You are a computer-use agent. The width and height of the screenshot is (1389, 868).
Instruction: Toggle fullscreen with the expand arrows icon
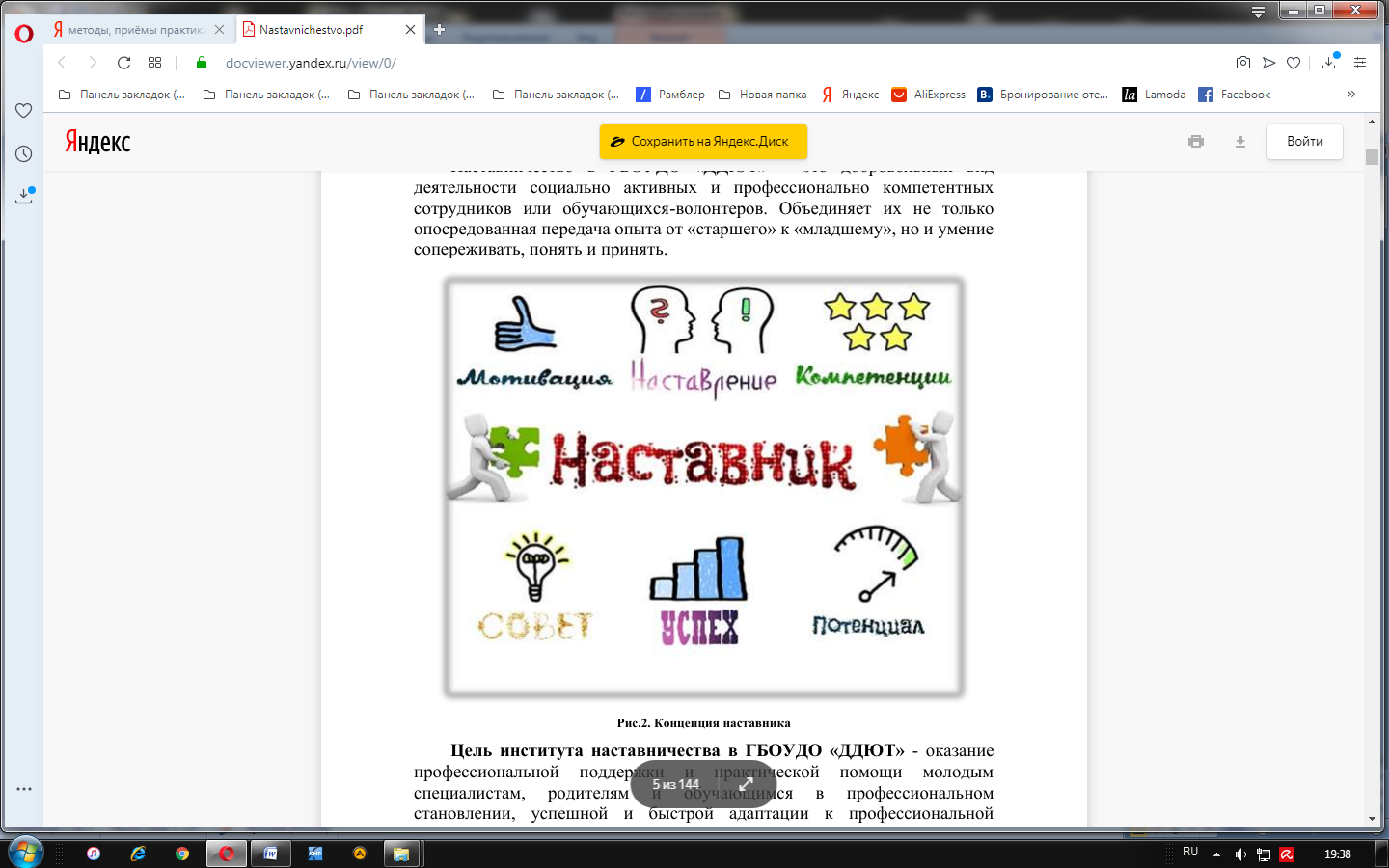point(746,784)
